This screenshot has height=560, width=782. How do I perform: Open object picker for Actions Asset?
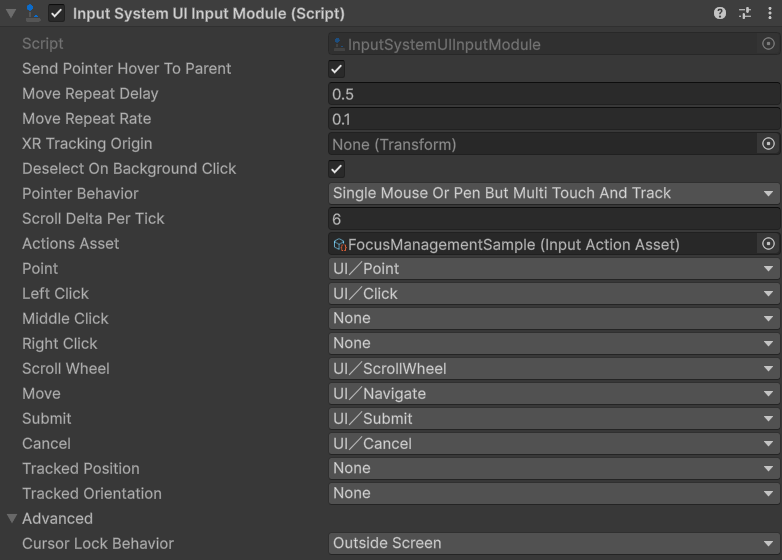click(x=769, y=243)
